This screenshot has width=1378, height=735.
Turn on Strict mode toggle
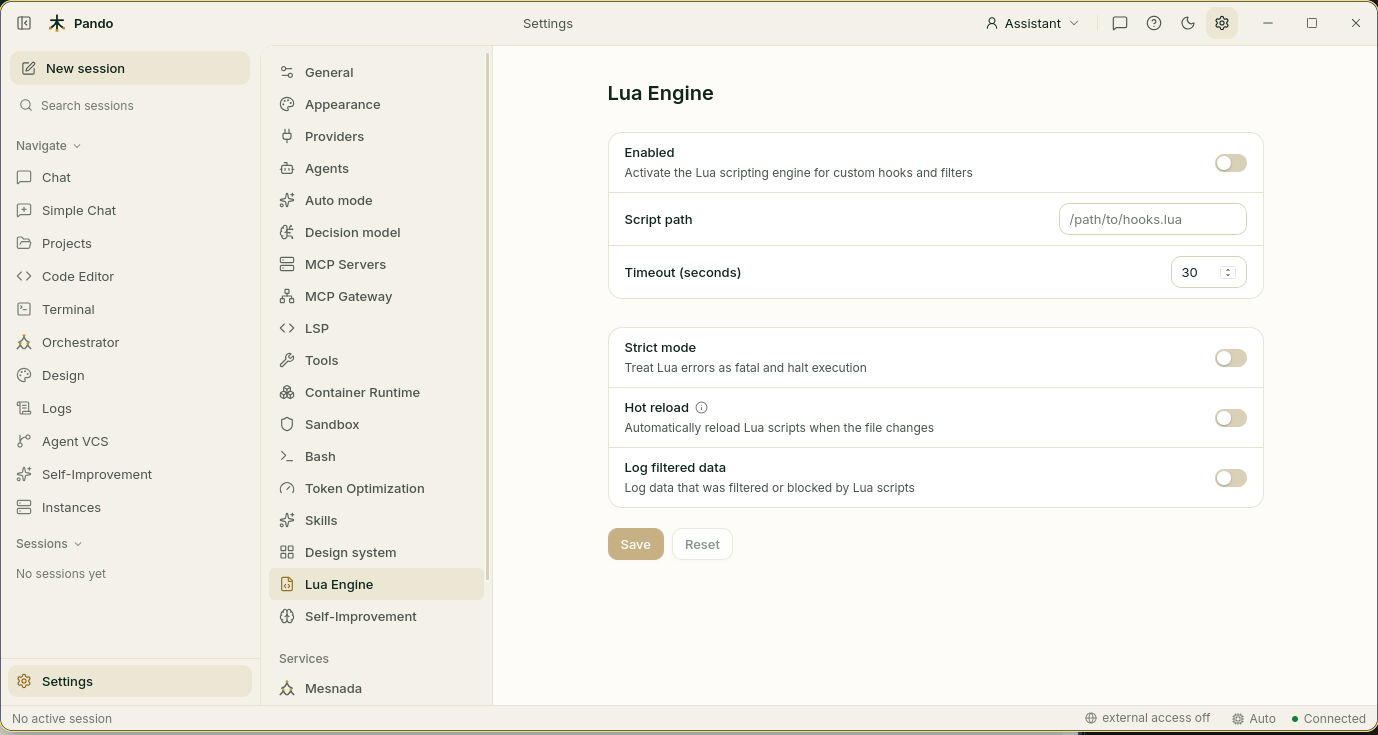tap(1230, 358)
